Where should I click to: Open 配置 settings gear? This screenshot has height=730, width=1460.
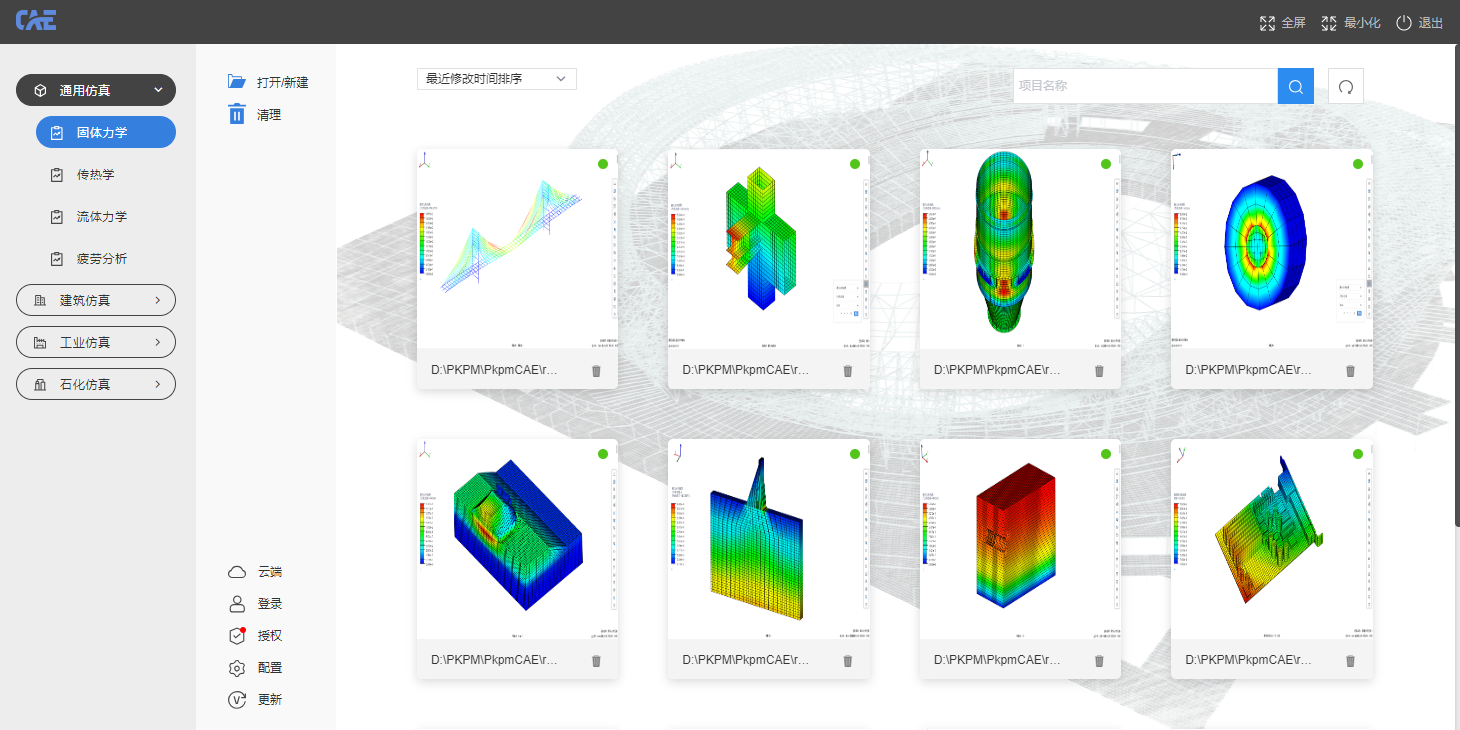tap(237, 668)
